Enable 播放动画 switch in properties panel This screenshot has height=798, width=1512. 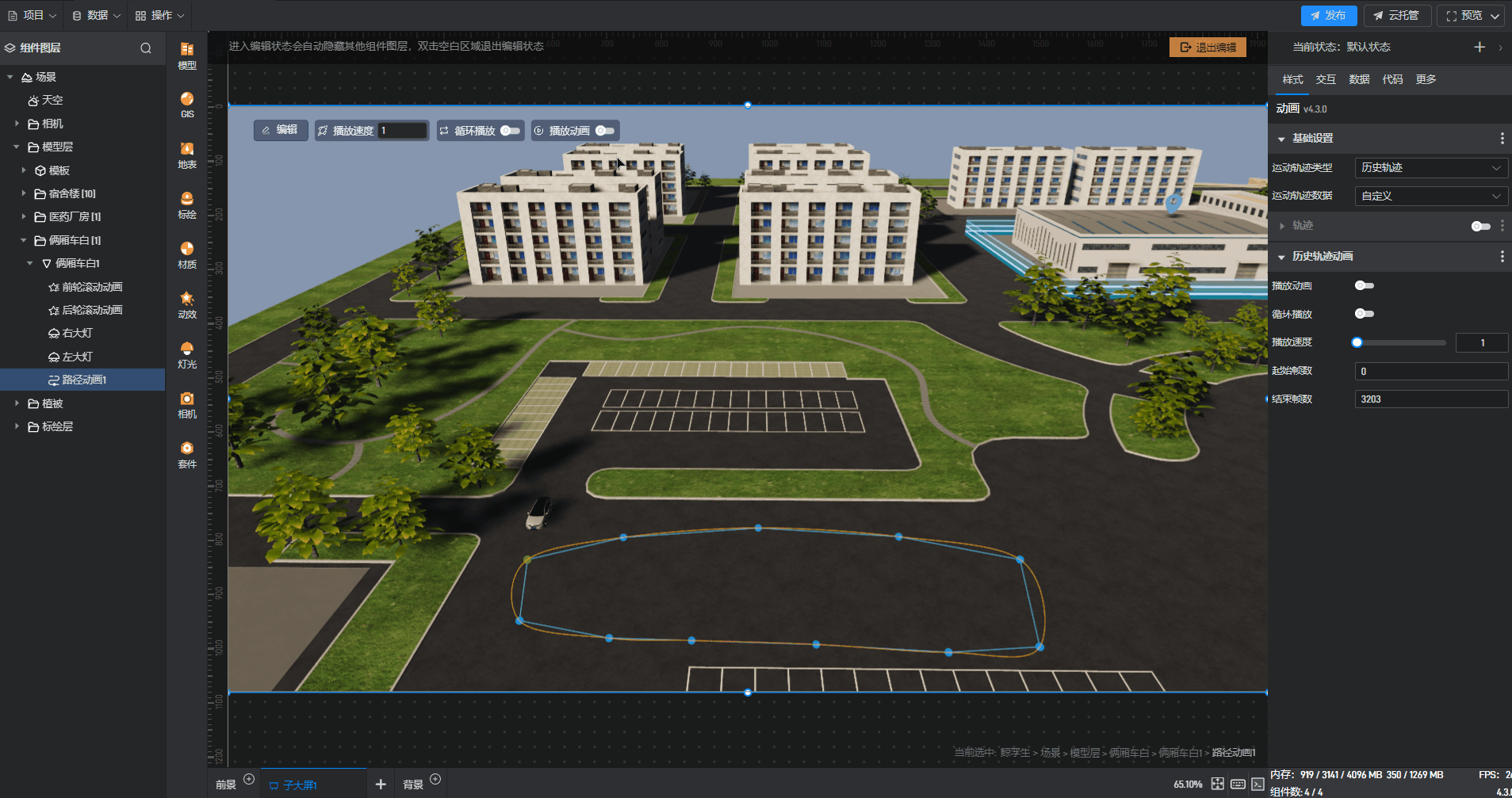(1364, 285)
